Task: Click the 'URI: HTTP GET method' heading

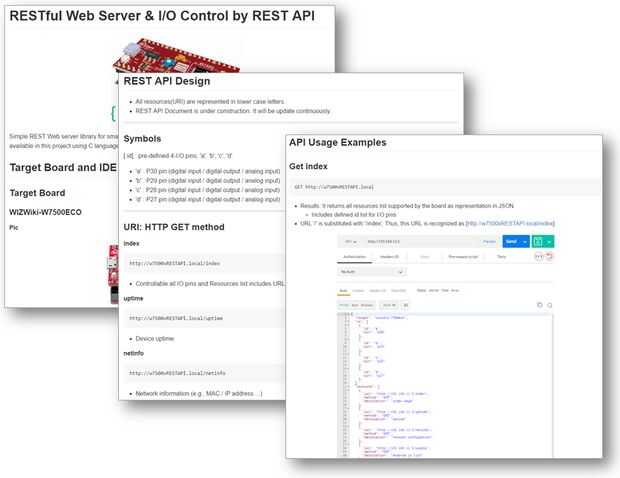Action: pos(174,227)
